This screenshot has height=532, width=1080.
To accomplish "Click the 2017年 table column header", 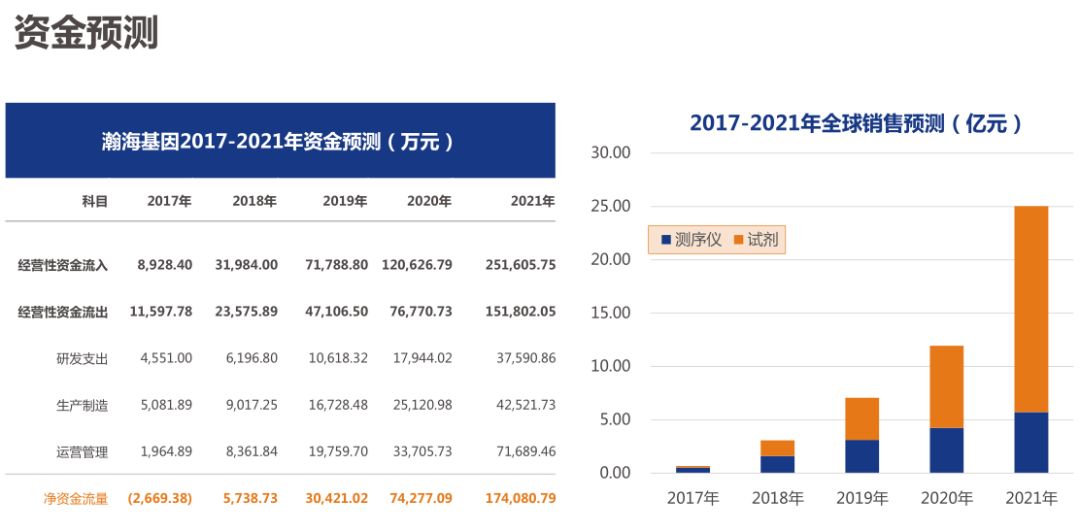I will click(x=169, y=202).
